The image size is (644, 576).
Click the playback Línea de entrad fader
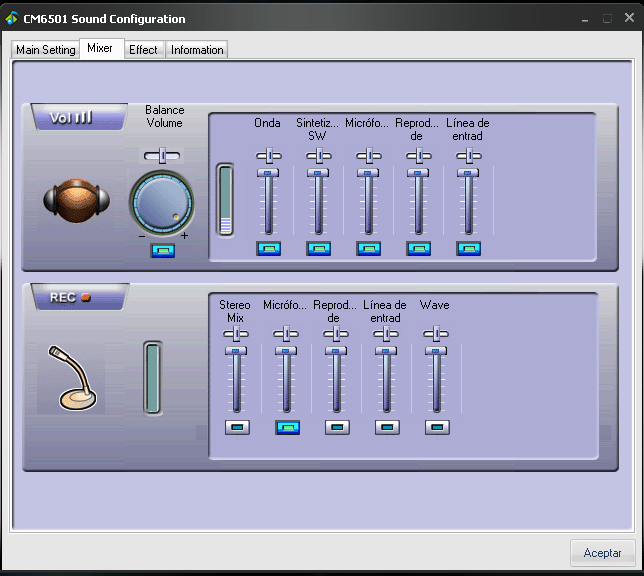point(468,173)
